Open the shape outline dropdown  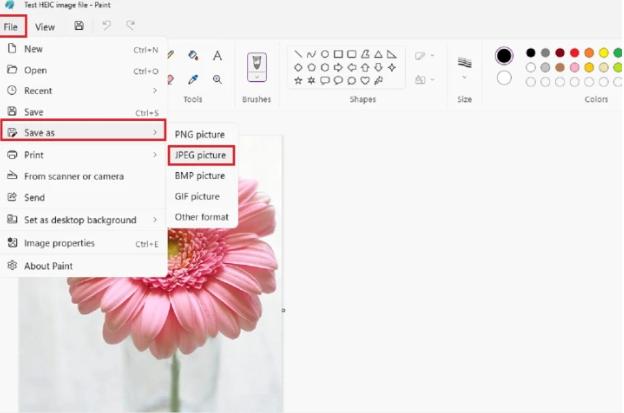424,56
